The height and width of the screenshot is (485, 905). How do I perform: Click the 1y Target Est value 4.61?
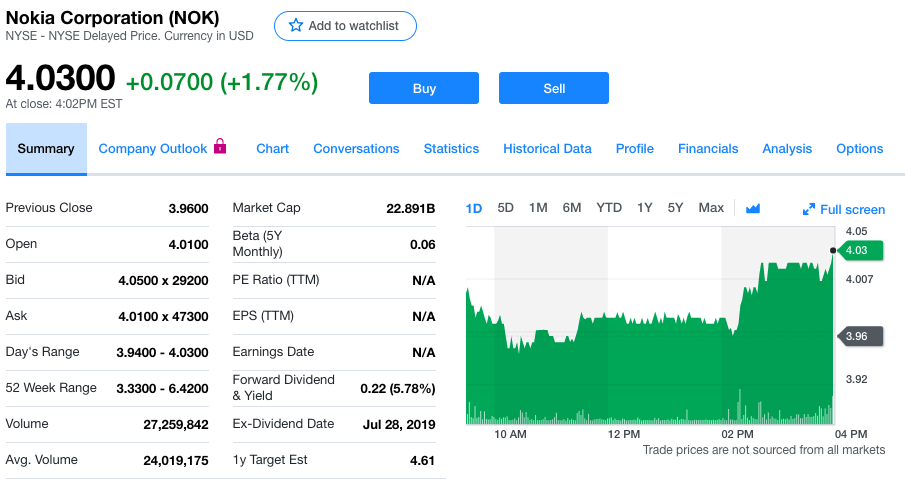tap(422, 461)
